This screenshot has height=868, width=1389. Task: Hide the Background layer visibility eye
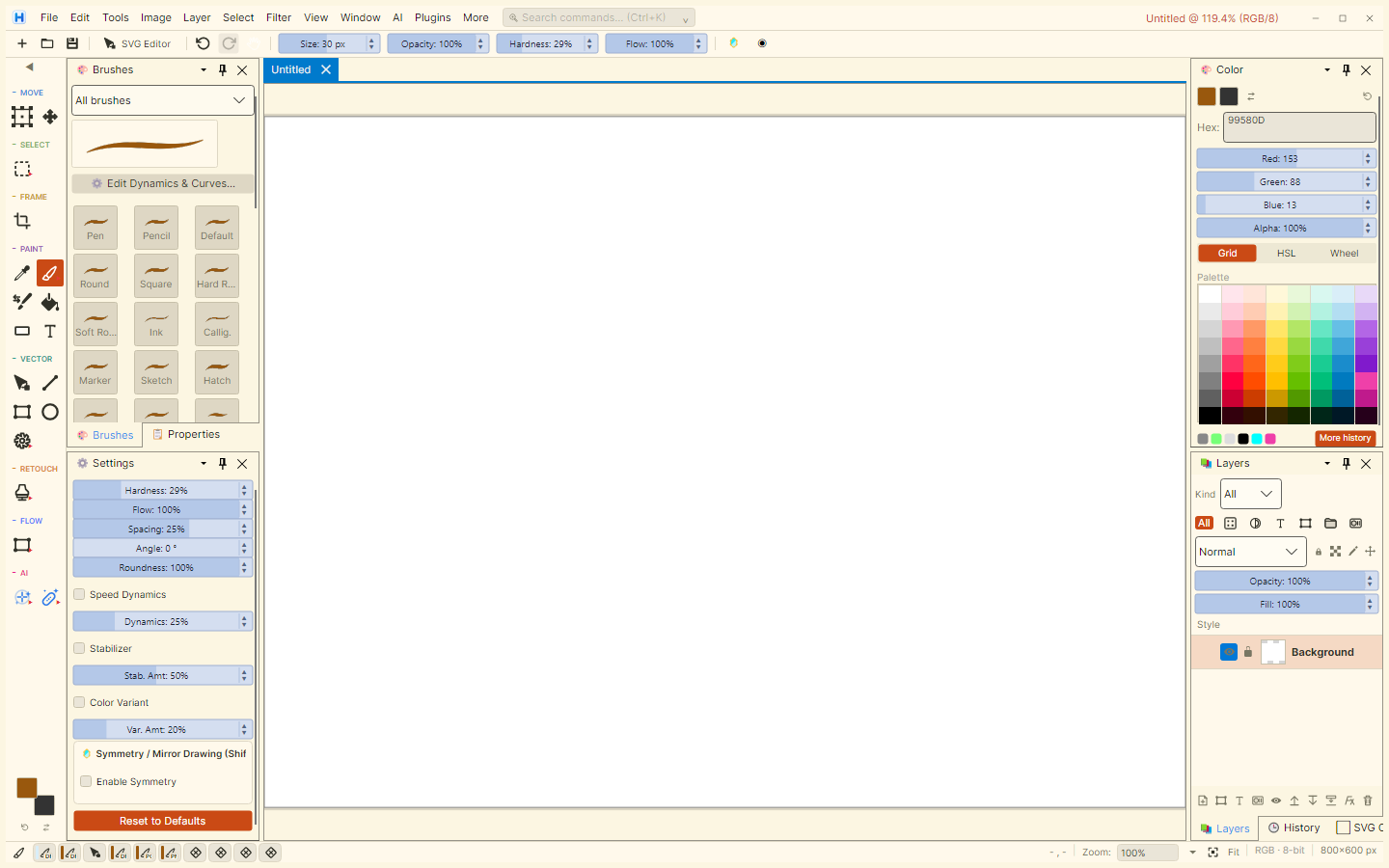click(x=1229, y=652)
